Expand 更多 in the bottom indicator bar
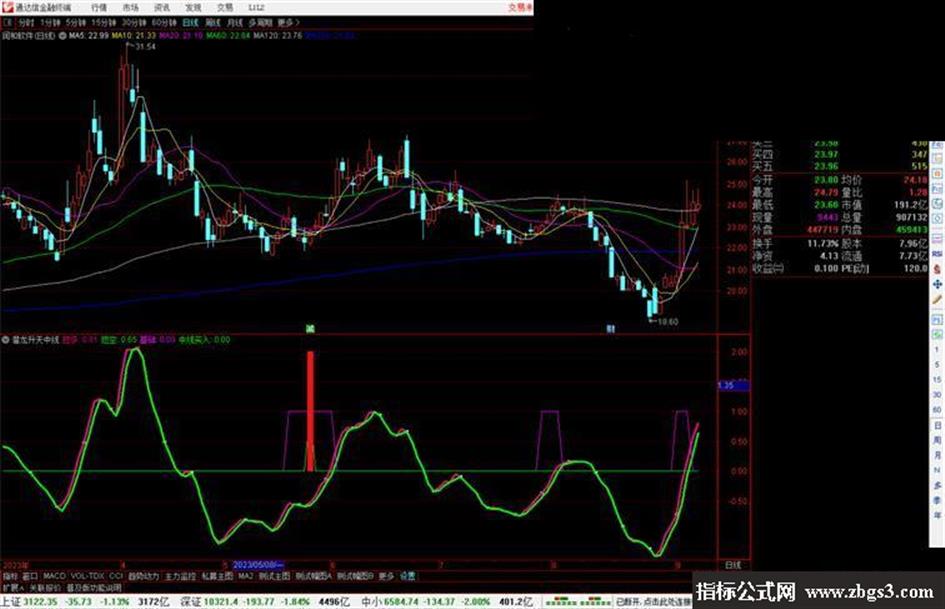The width and height of the screenshot is (945, 609). (x=386, y=576)
